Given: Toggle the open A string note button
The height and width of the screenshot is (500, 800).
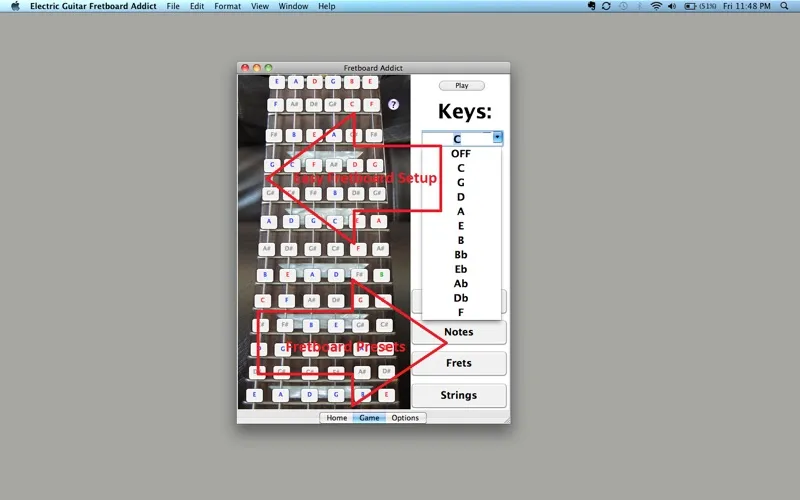Looking at the screenshot, I should [295, 82].
